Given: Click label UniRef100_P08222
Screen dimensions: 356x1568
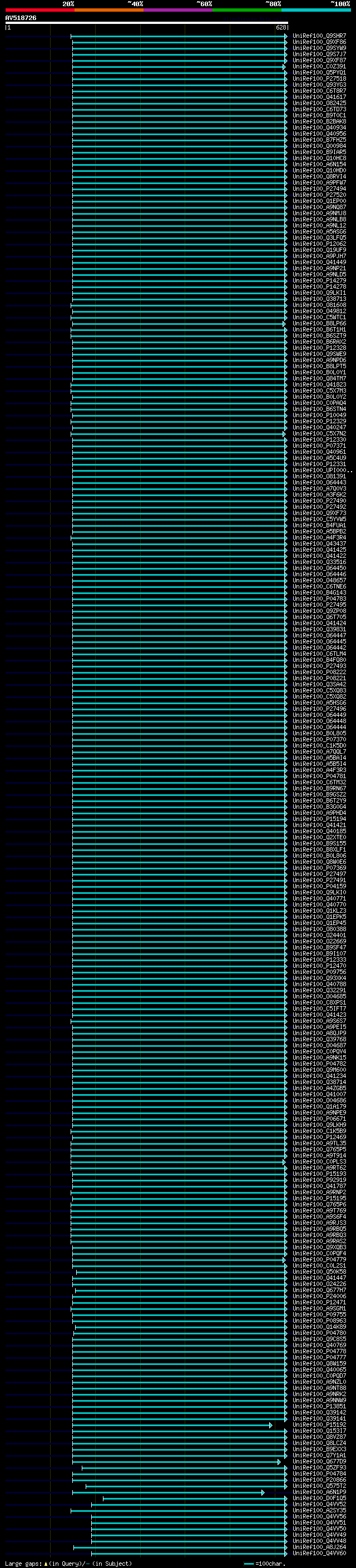Looking at the screenshot, I should (x=319, y=672).
